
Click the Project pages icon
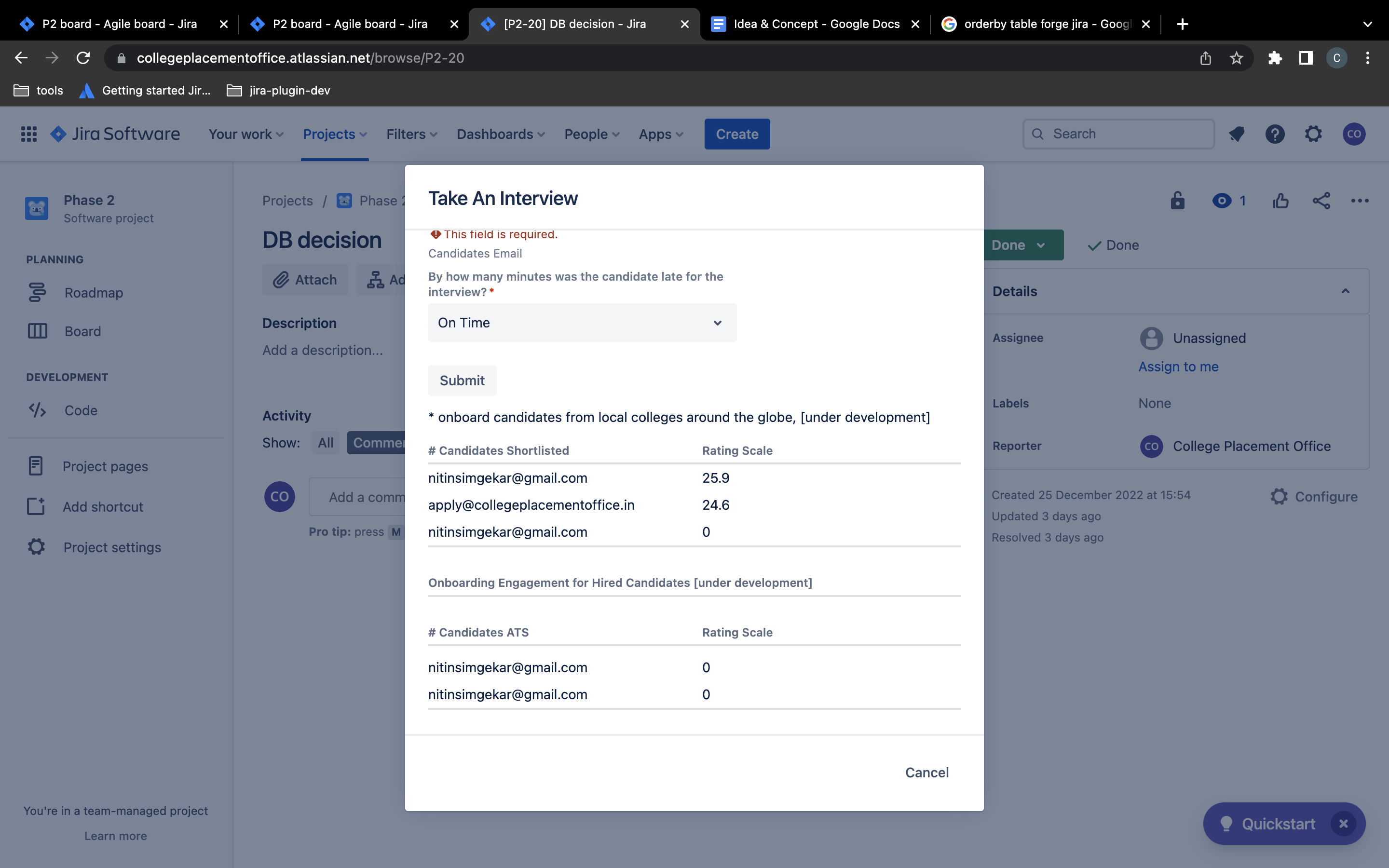[x=36, y=465]
